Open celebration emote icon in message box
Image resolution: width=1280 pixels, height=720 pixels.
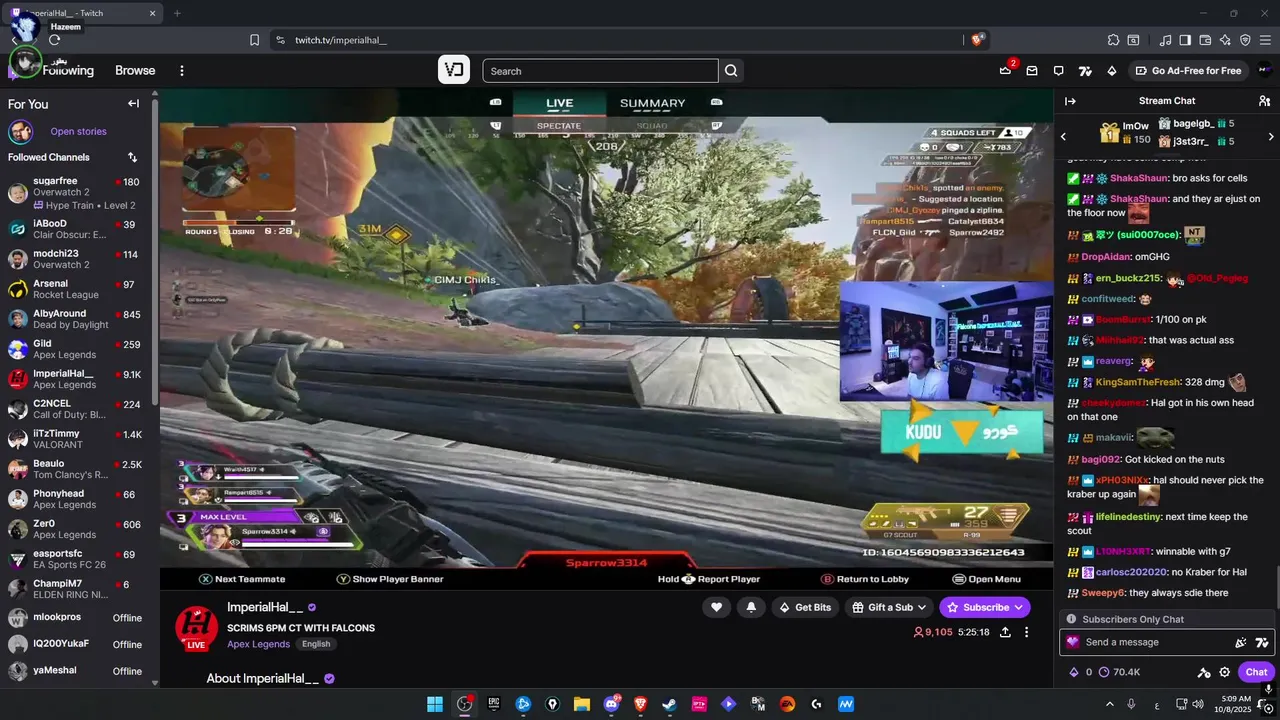coord(1241,643)
